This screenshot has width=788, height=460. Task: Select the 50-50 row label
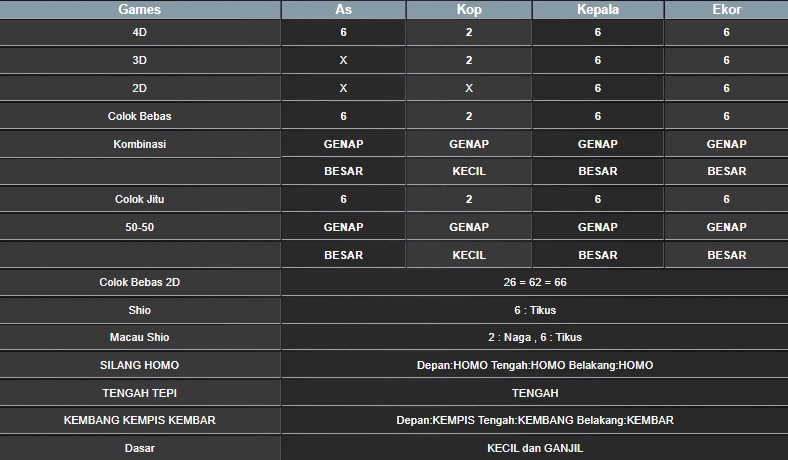pos(140,227)
